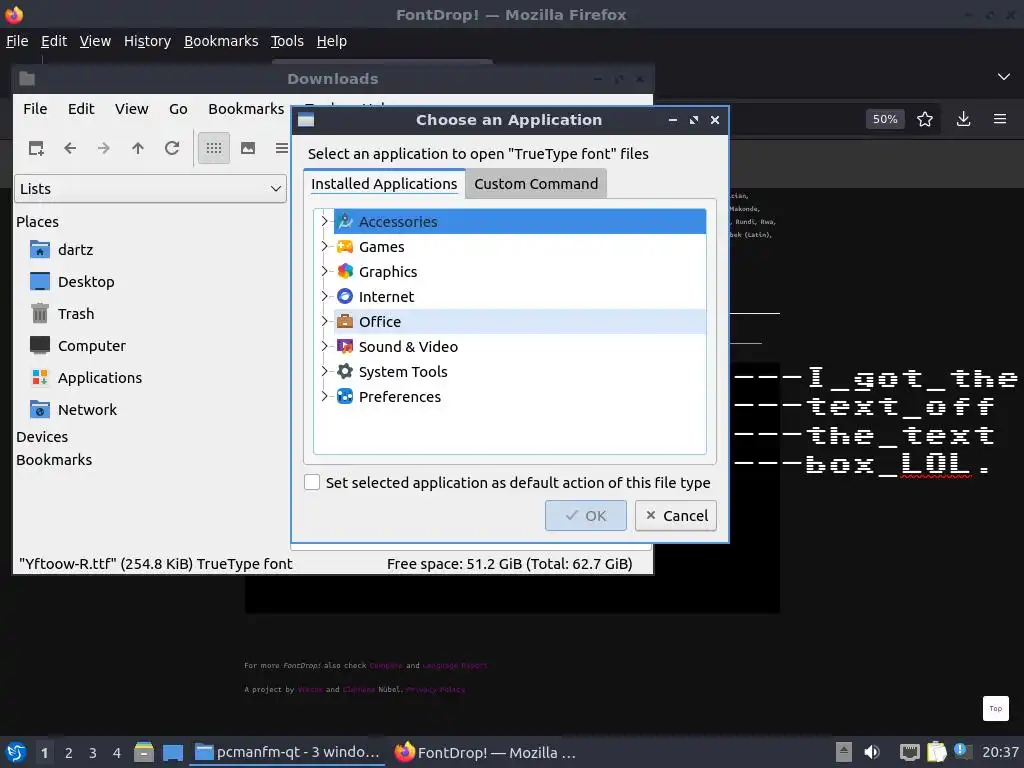The image size is (1024, 768).
Task: Click the notification icon in system tray
Action: [963, 751]
